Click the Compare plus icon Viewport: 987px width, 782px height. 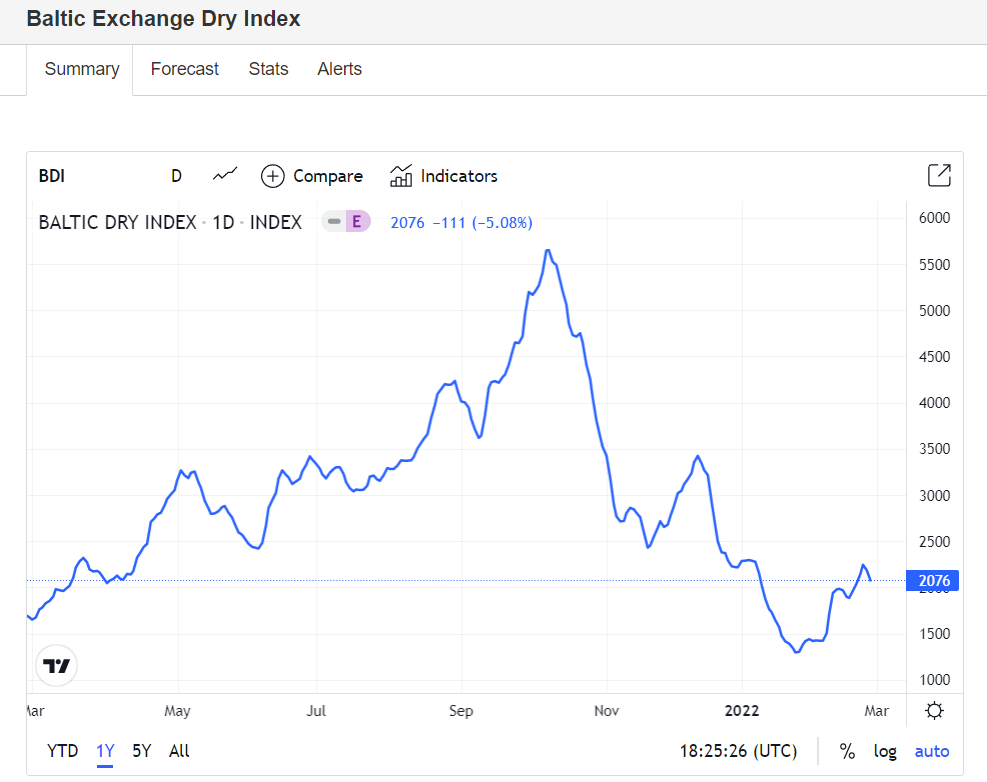[272, 176]
